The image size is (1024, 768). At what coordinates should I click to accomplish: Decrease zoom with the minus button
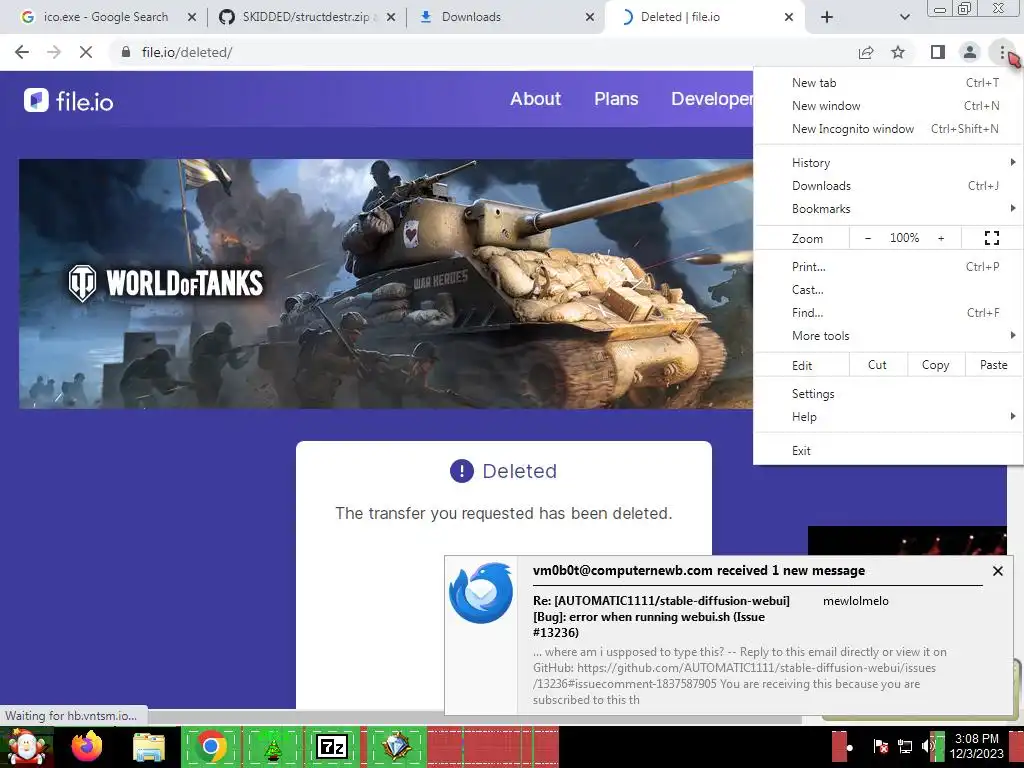tap(867, 238)
